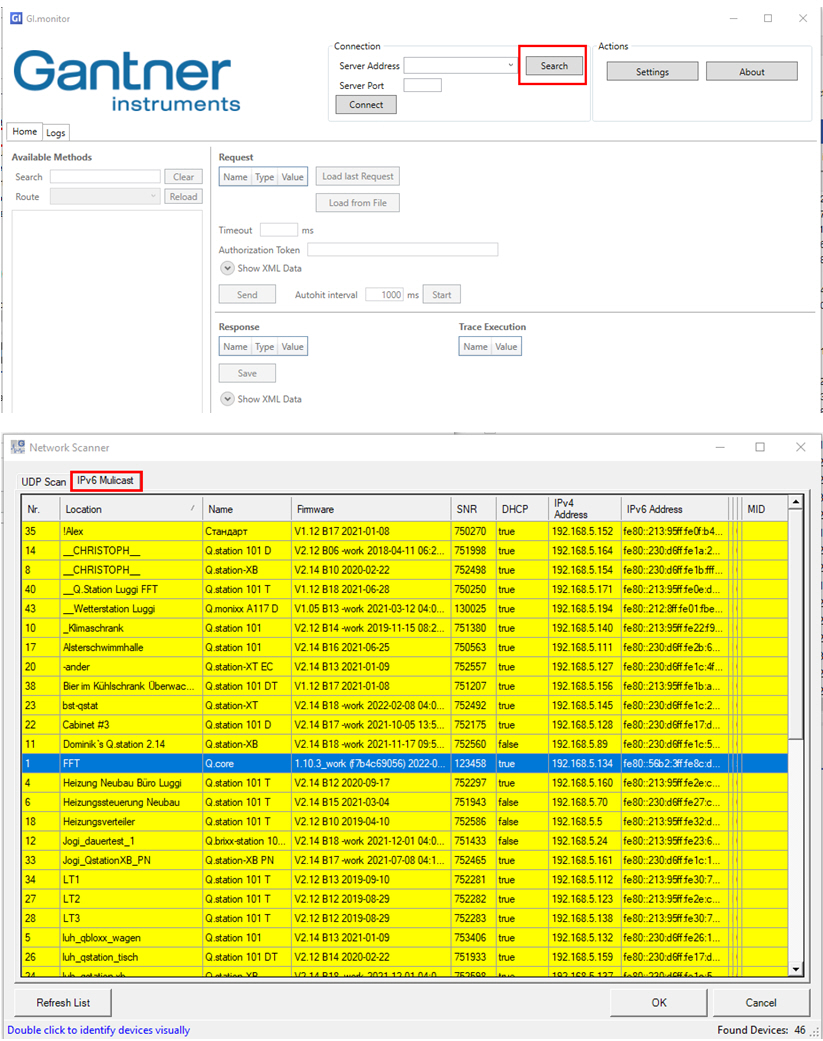Expand Show XML Data under Response
823x1041 pixels.
coord(228,399)
